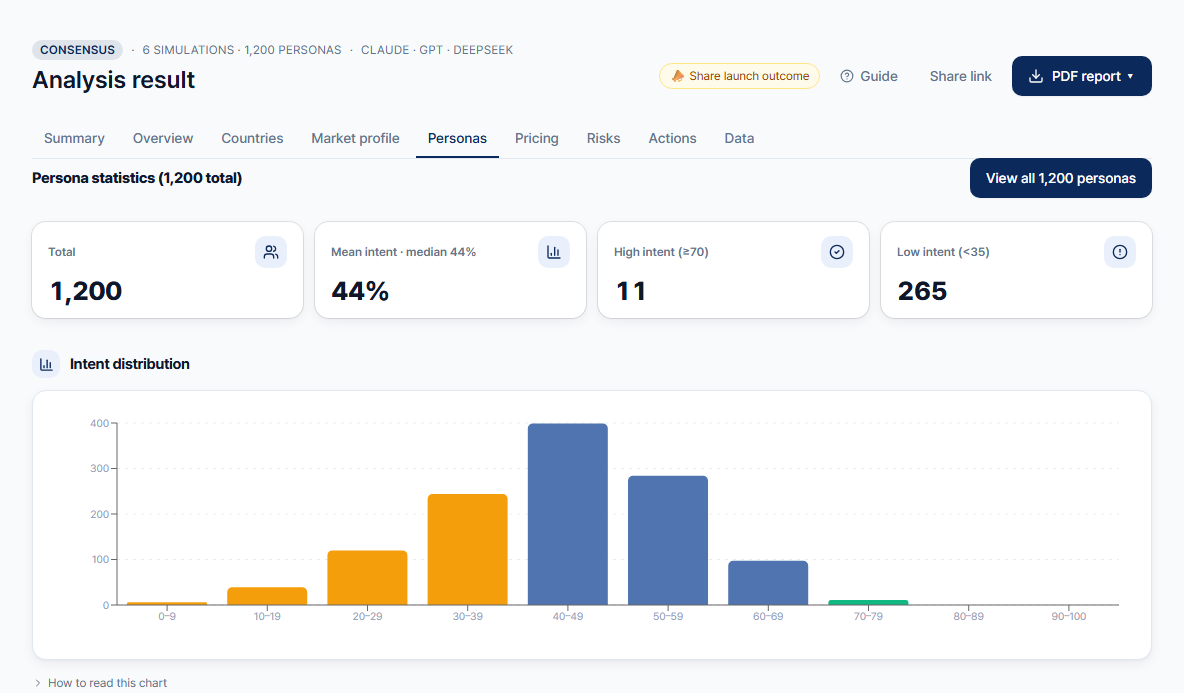Click the High intent (≥70) label
The height and width of the screenshot is (693, 1184).
661,252
